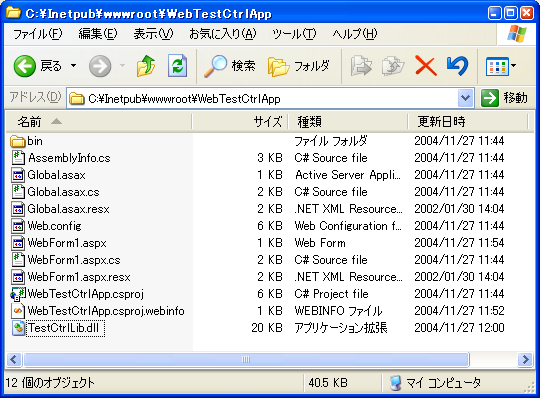Screen dimensions: 540x398
Task: Click the red Delete X icon
Action: [x=426, y=66]
